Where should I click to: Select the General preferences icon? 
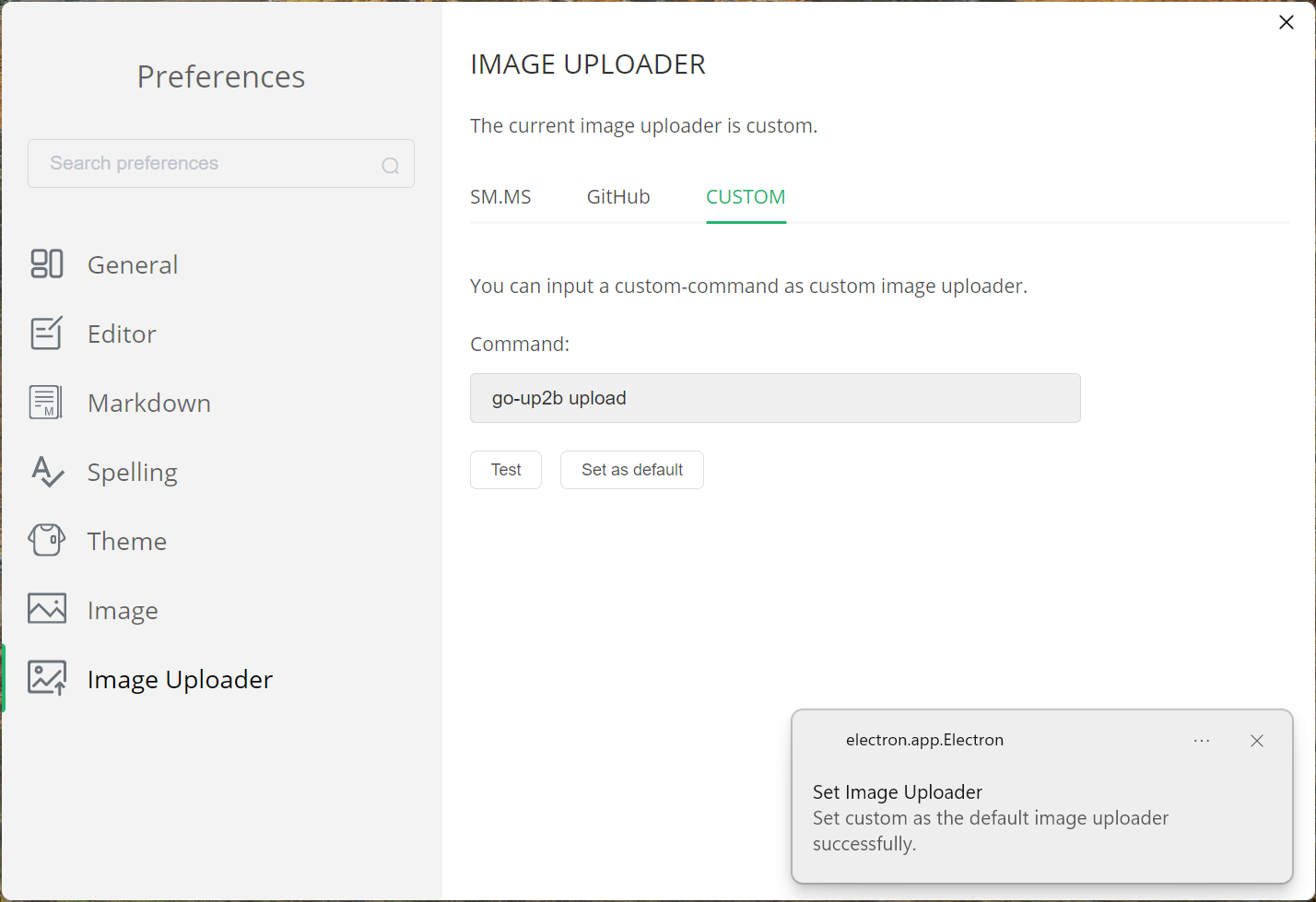(46, 264)
